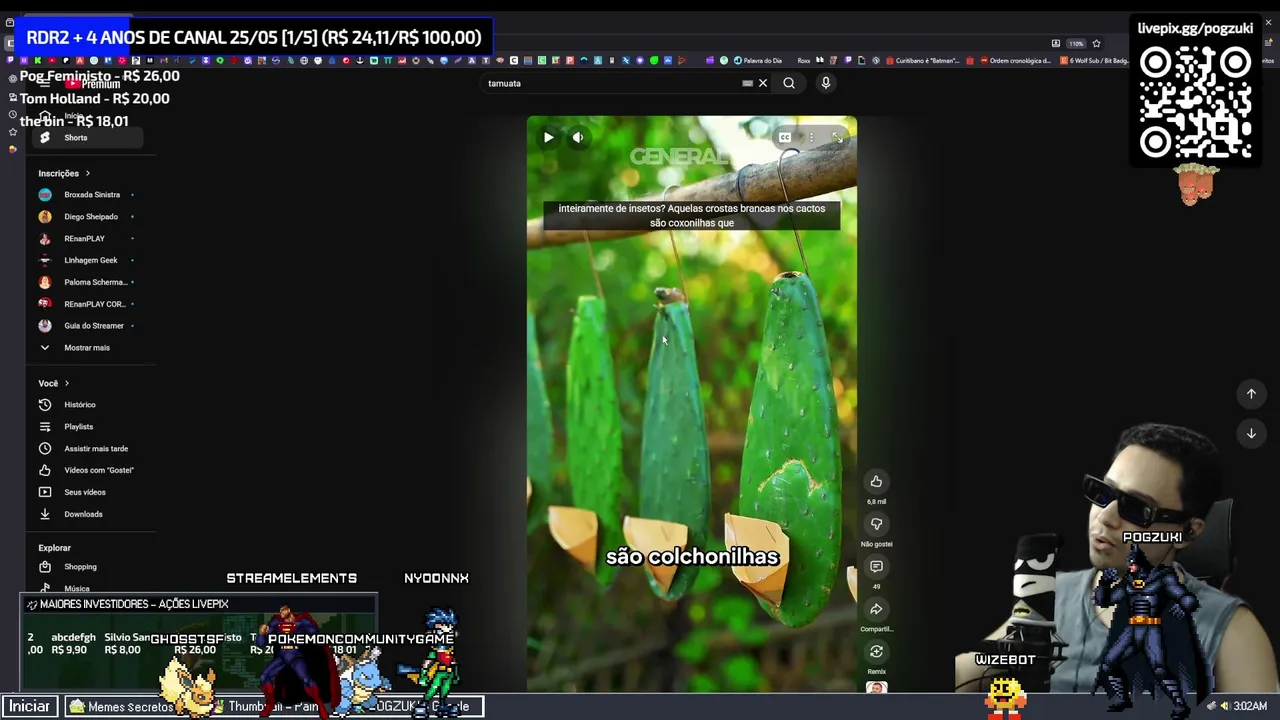Start voice search with the microphone
Viewport: 1280px width, 720px height.
[826, 83]
